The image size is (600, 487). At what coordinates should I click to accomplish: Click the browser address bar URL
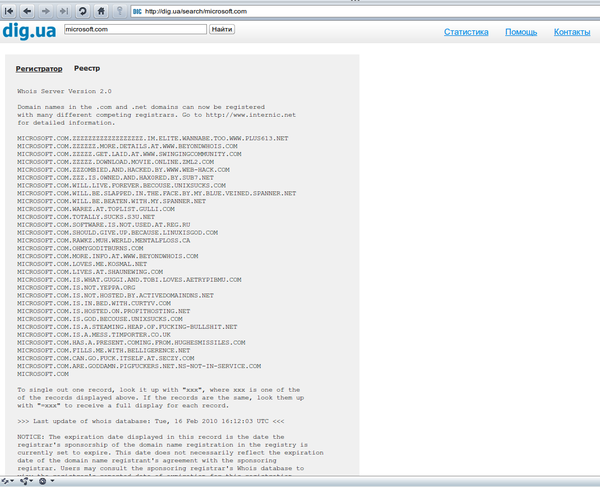(x=196, y=11)
